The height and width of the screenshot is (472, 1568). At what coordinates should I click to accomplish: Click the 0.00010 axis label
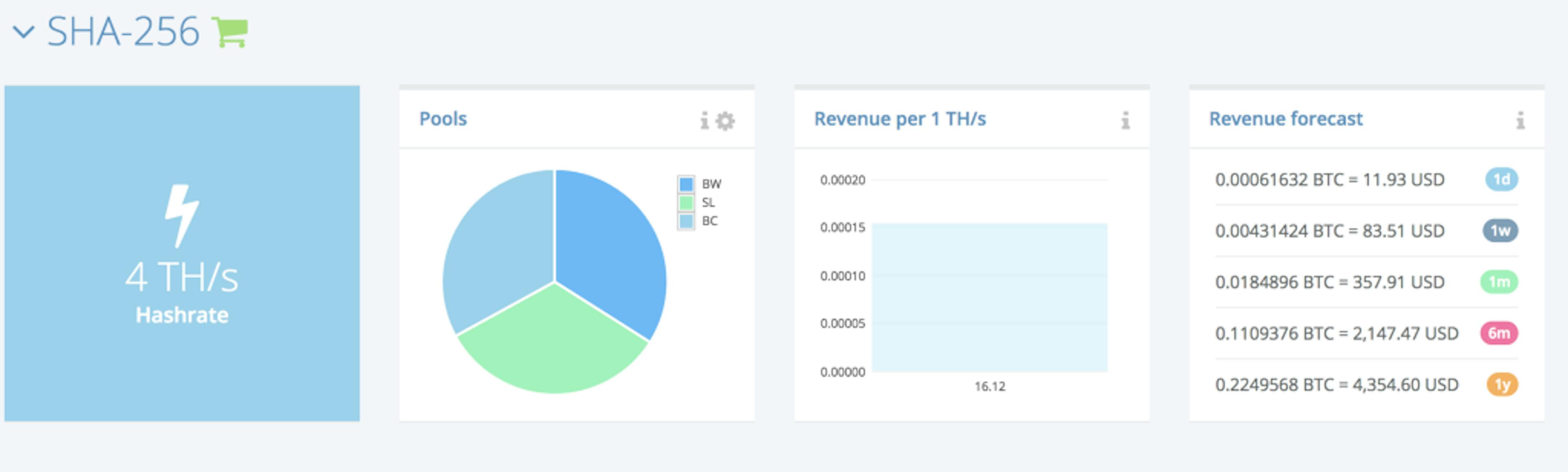842,276
